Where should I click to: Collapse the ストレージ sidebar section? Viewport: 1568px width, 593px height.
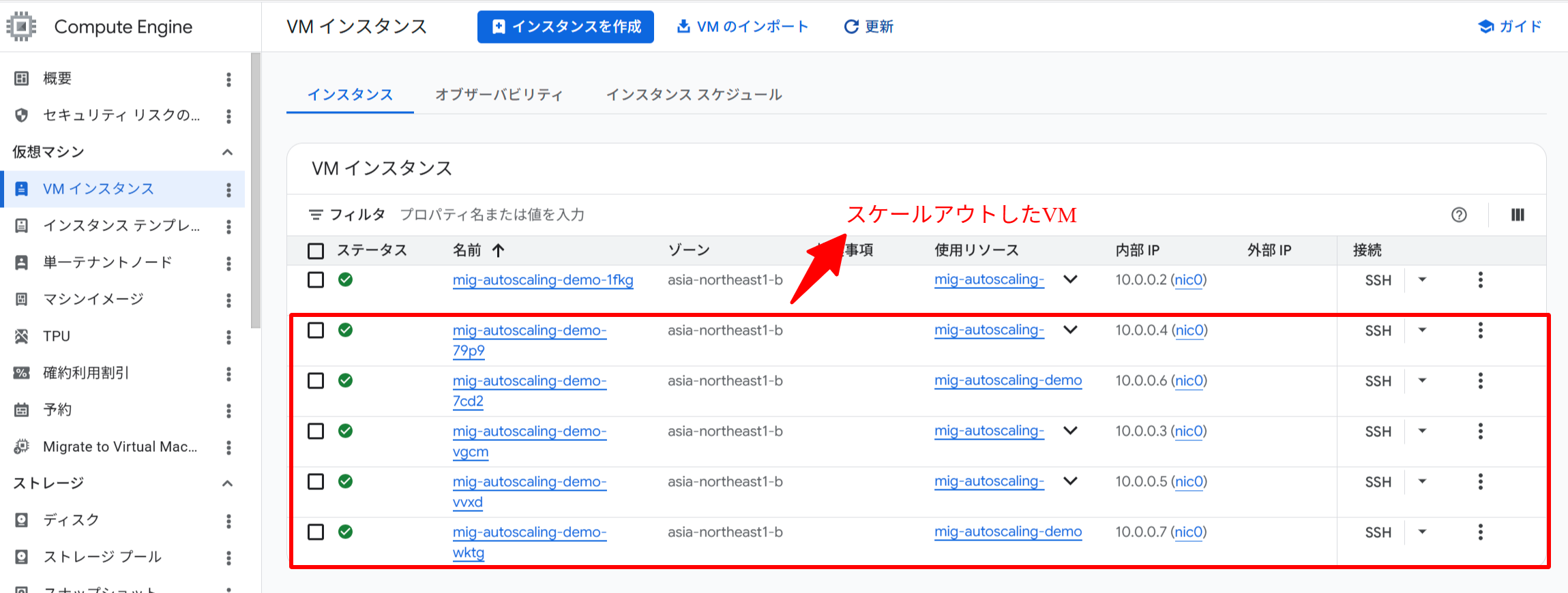coord(228,483)
